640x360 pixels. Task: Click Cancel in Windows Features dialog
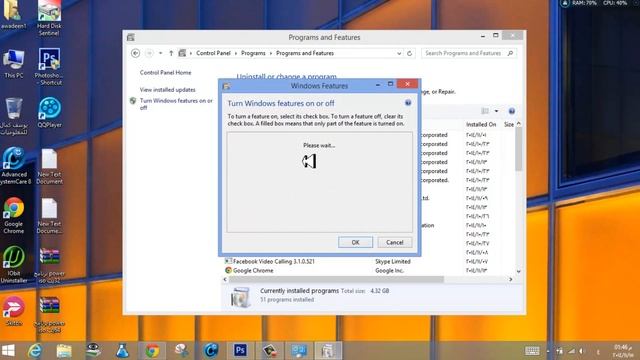394,242
